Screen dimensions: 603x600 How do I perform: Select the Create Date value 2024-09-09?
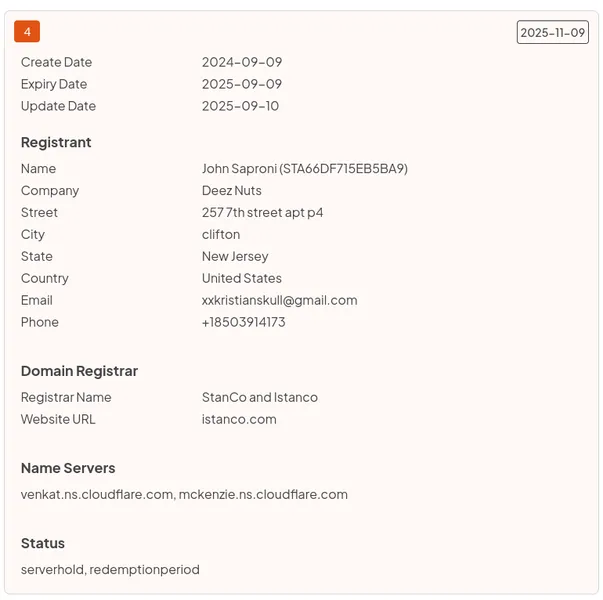point(242,62)
